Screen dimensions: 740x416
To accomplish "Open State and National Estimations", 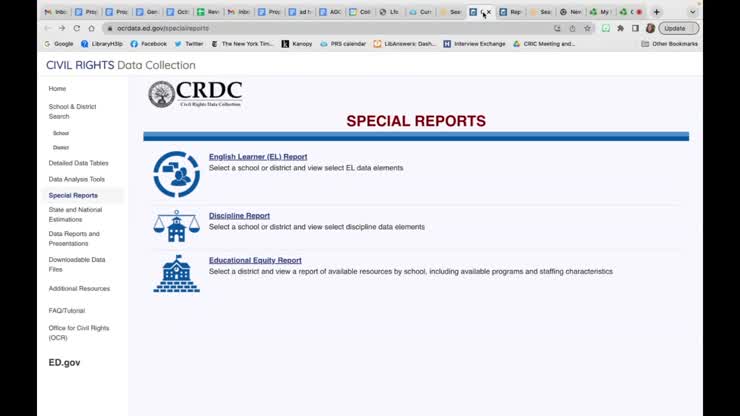I will coord(75,214).
